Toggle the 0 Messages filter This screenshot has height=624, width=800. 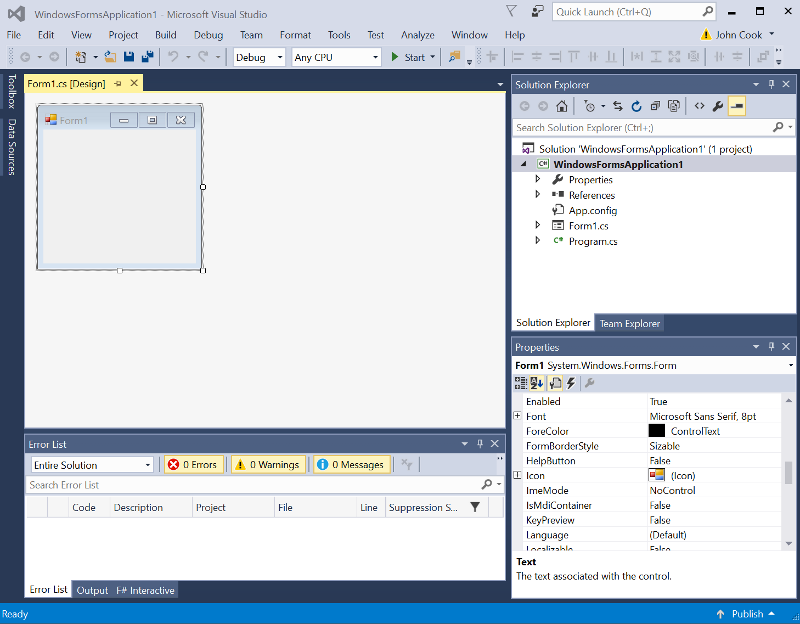352,464
